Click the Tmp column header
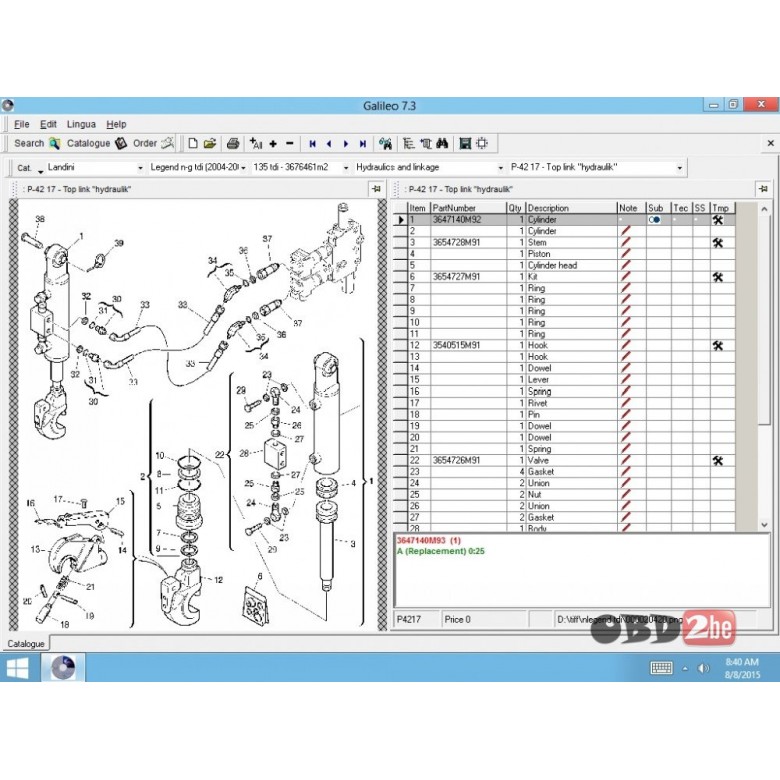Viewport: 780px width, 780px height. point(722,208)
